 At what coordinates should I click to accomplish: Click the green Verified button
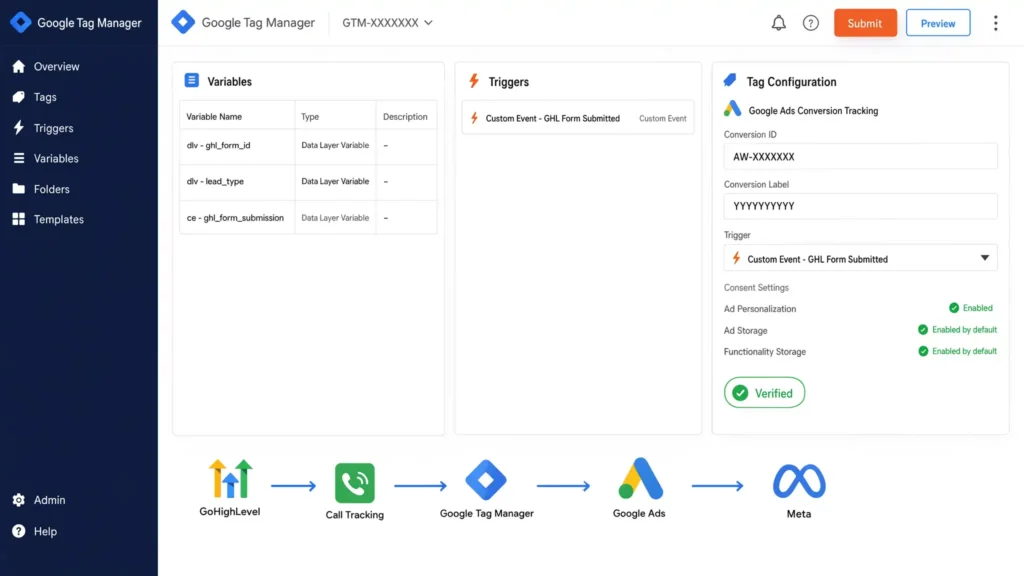764,392
